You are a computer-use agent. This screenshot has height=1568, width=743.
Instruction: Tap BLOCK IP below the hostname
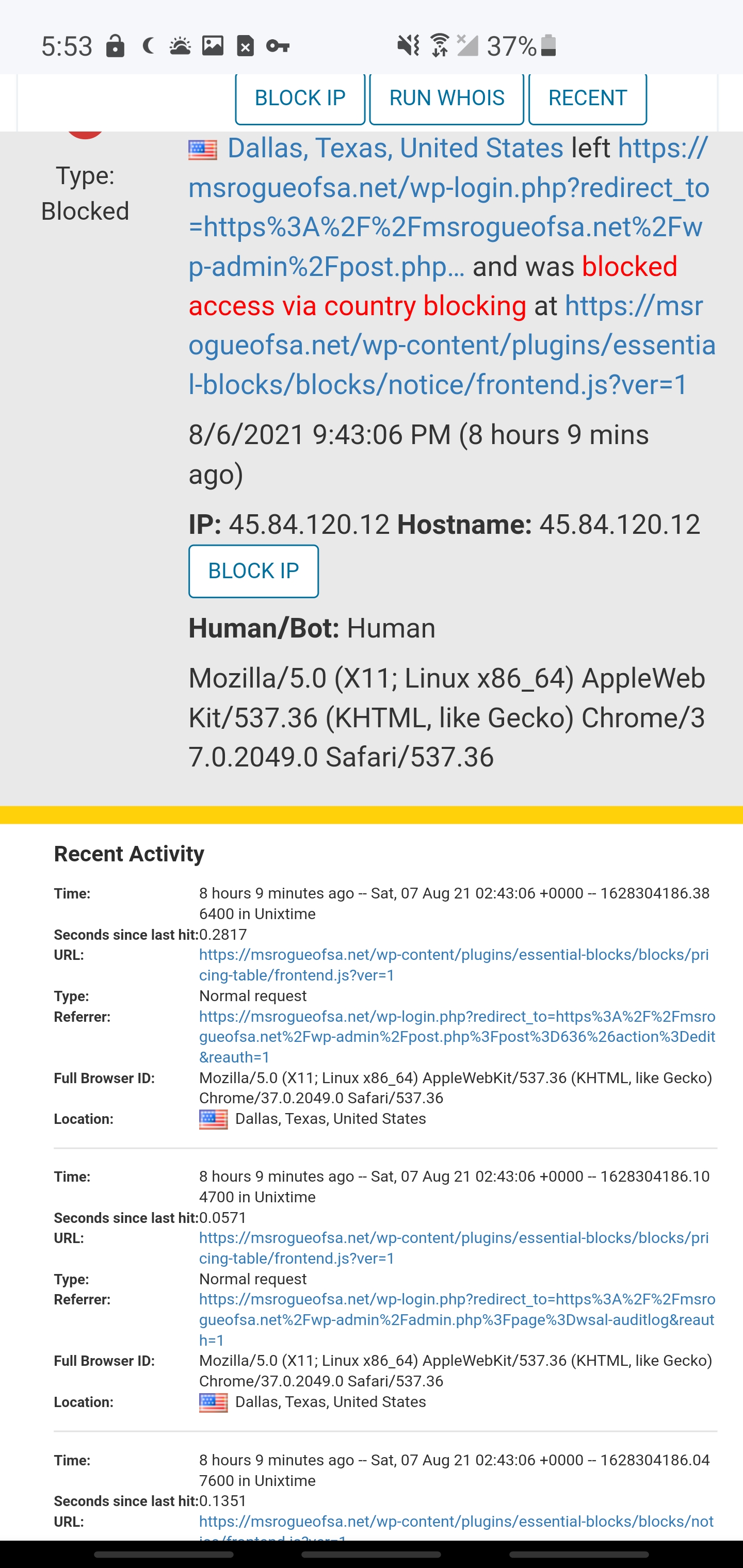[253, 571]
